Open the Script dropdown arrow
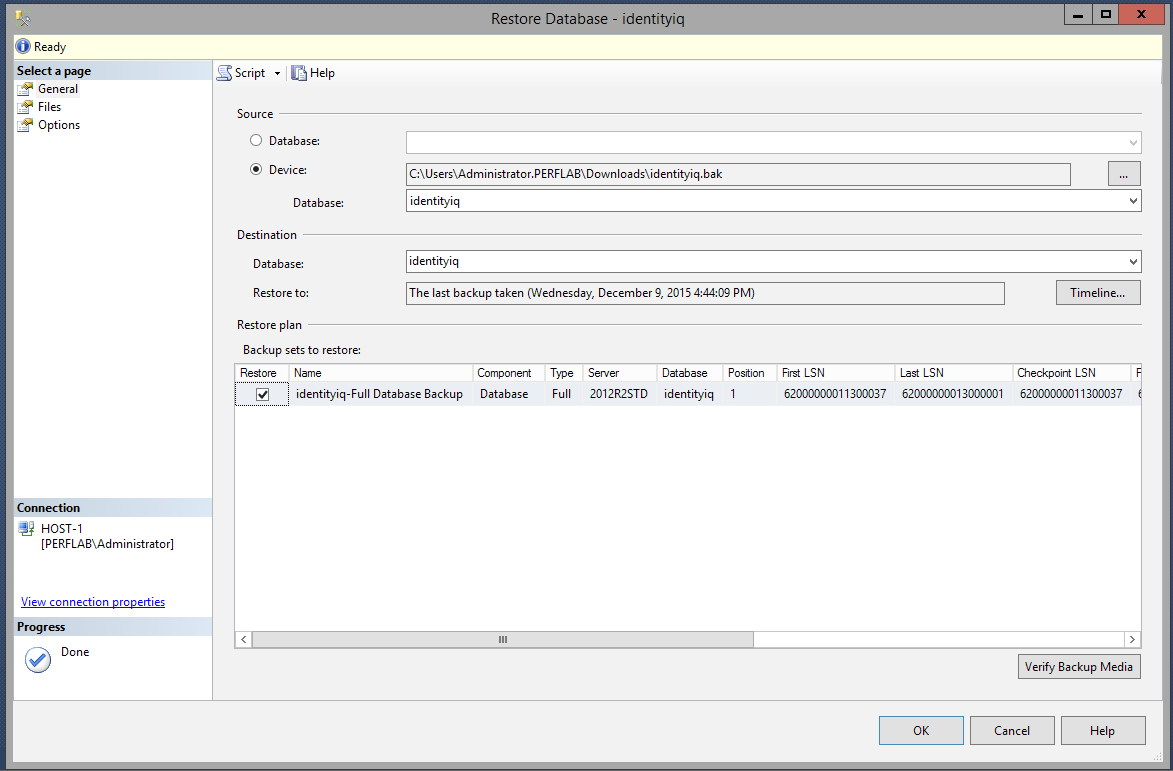The image size is (1173, 771). pyautogui.click(x=277, y=73)
